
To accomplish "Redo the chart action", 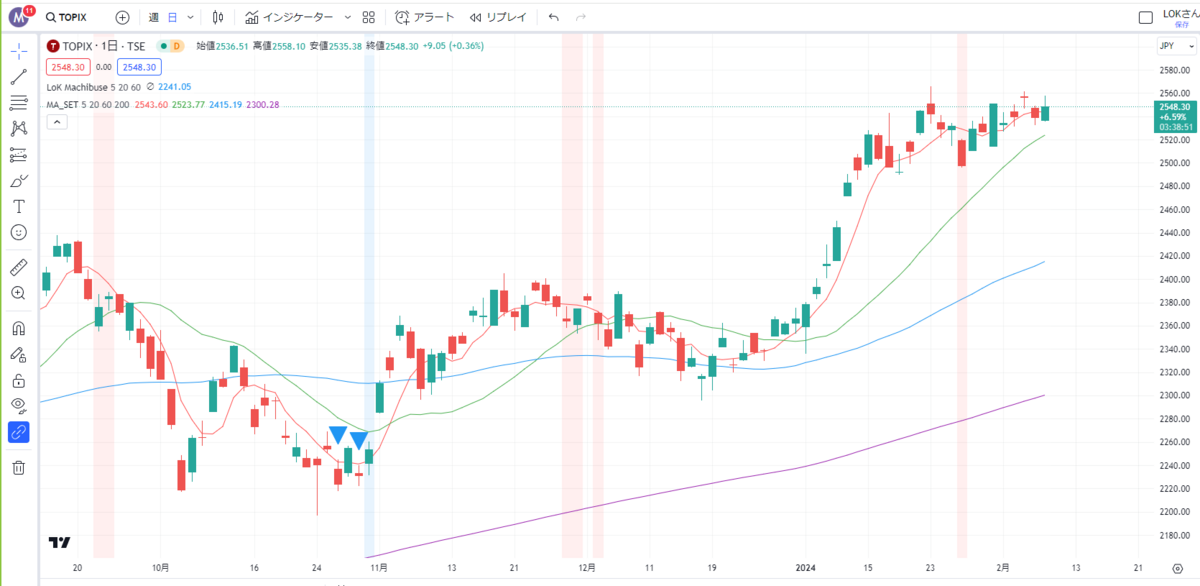I will tap(581, 18).
